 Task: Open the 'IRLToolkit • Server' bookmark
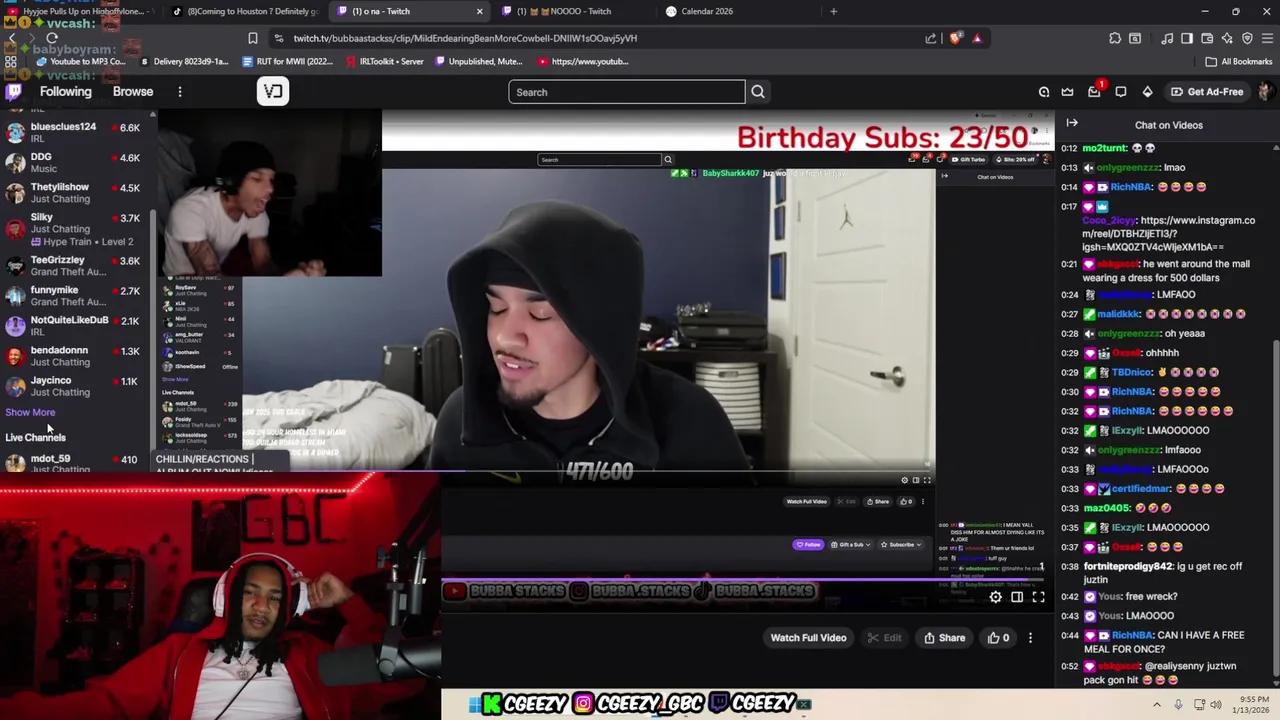tap(383, 61)
